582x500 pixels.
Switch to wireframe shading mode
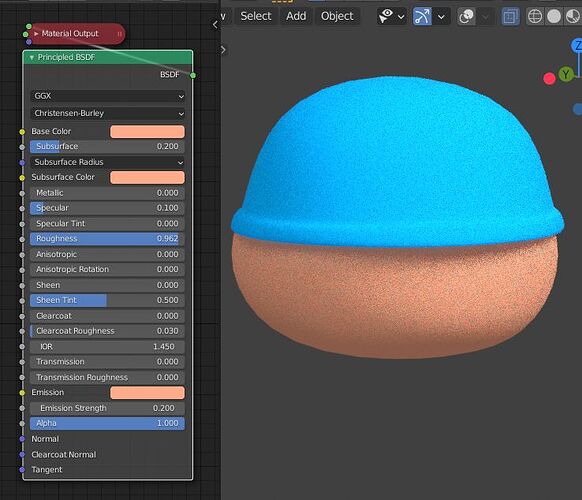[535, 17]
